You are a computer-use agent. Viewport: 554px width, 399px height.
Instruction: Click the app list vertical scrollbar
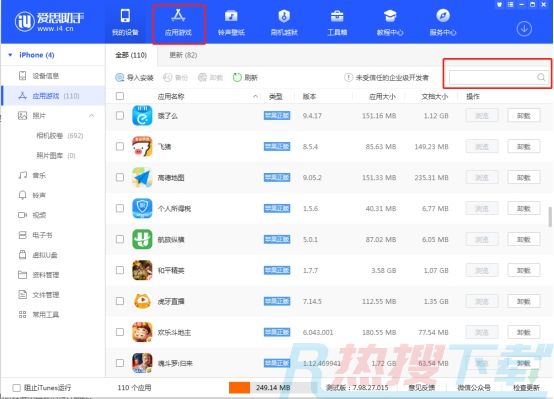550,217
